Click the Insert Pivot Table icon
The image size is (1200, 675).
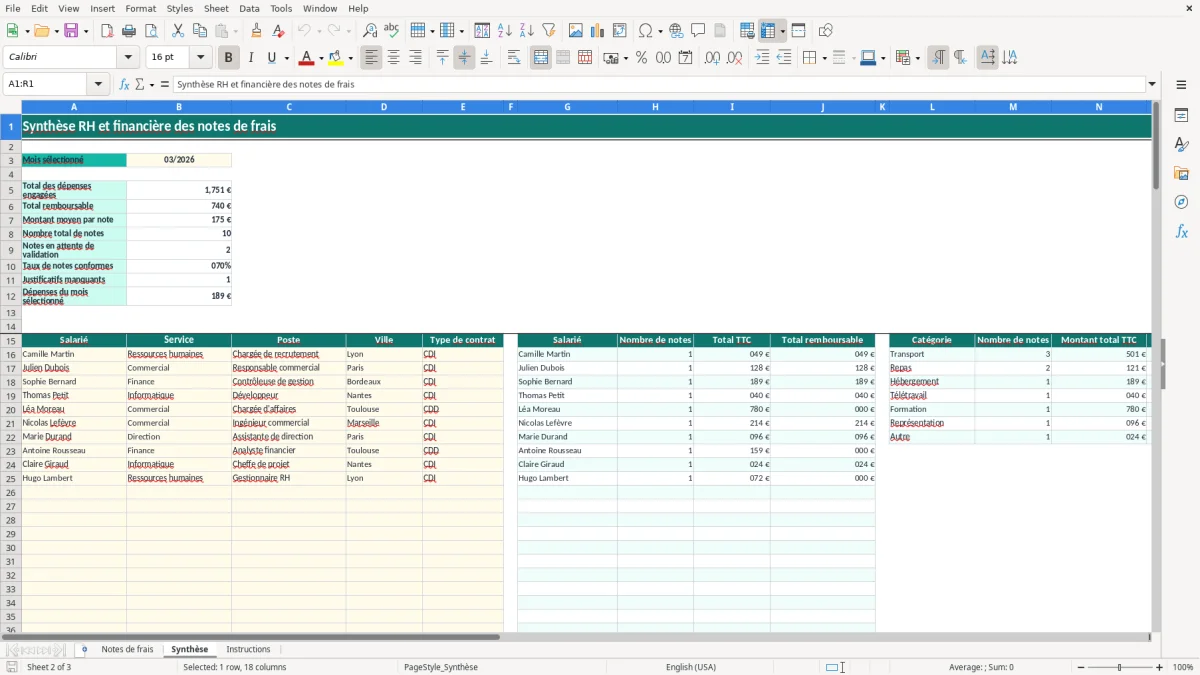(x=620, y=31)
